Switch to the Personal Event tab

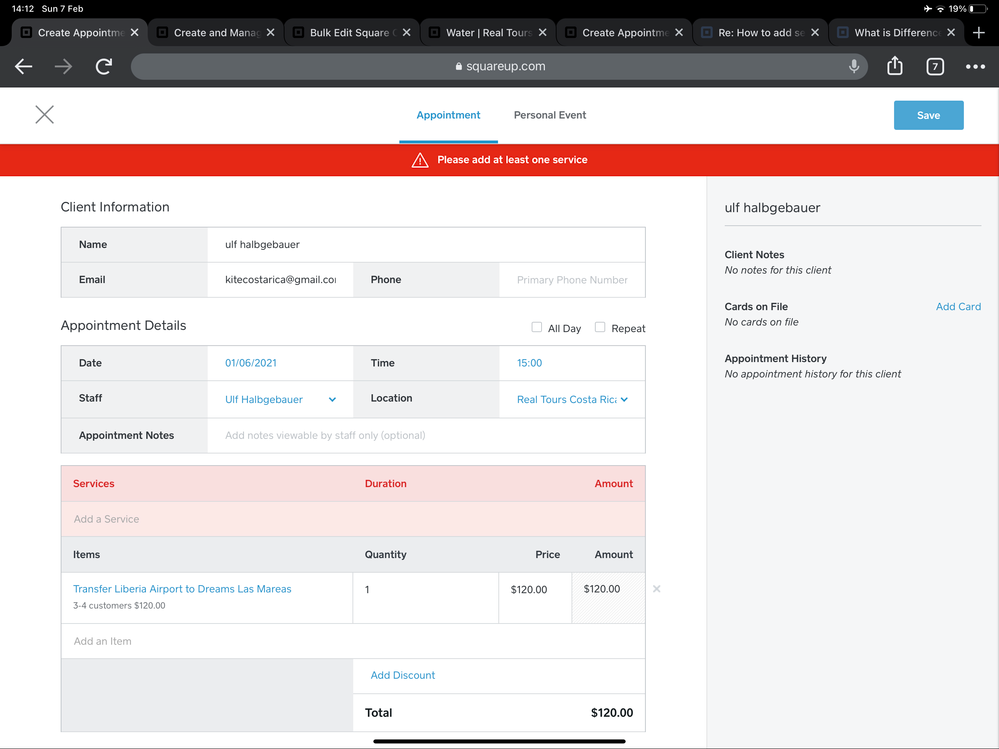point(549,115)
